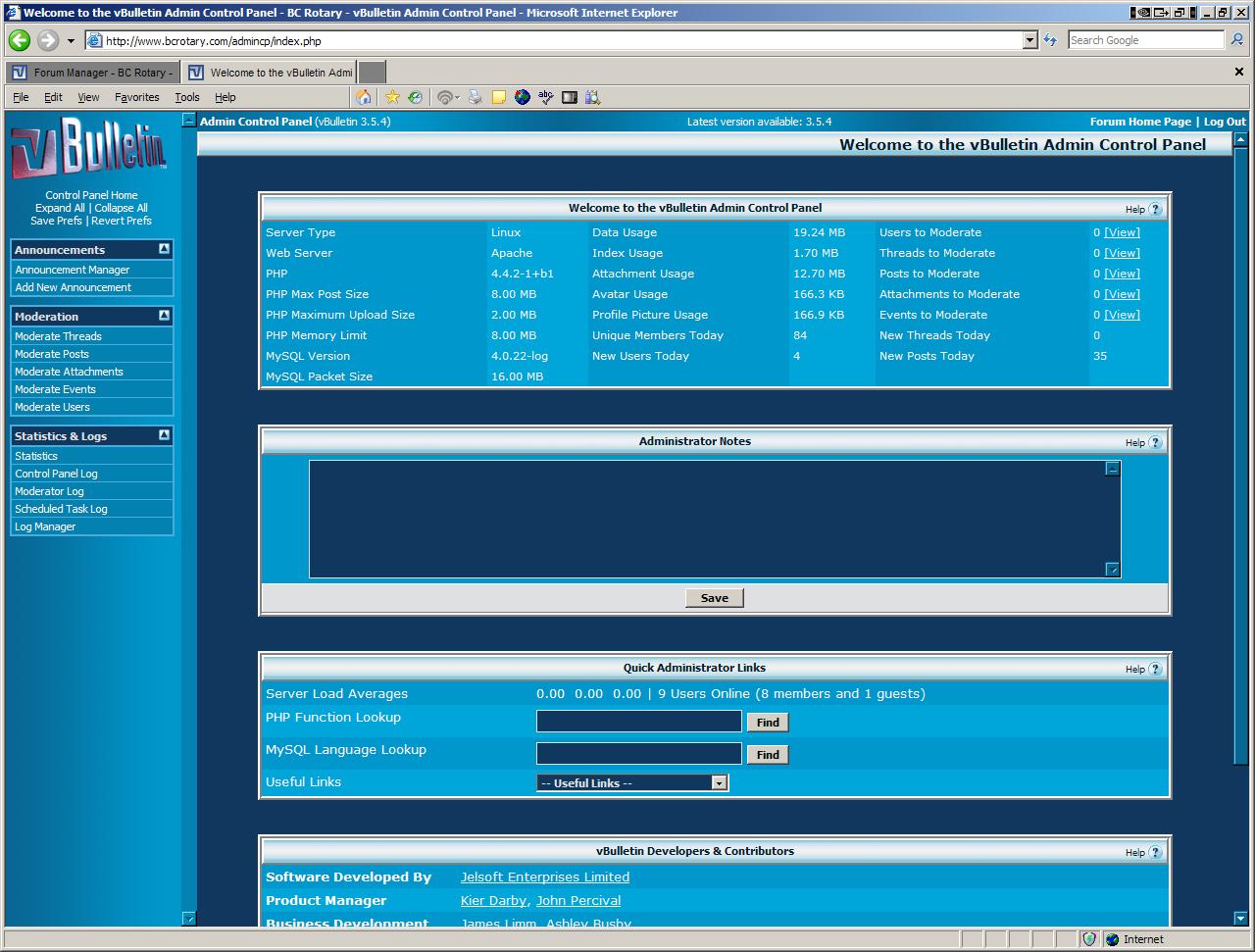Click the MySQL Language Lookup input field
Image resolution: width=1255 pixels, height=952 pixels.
coord(639,753)
